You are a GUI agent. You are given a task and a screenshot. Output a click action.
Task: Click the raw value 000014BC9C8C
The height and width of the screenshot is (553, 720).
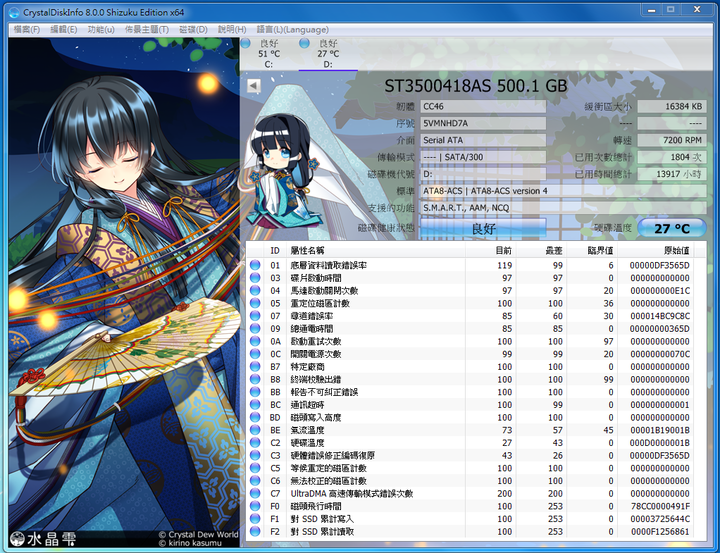click(660, 316)
